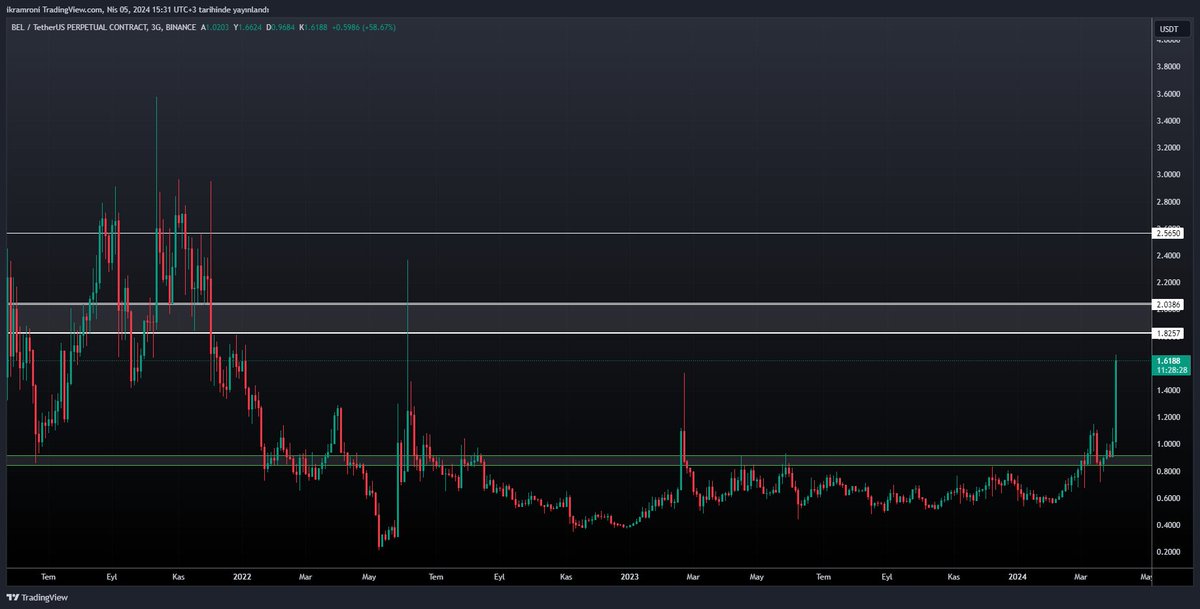Click the close value K 1.6188
The image size is (1200, 609).
[313, 27]
